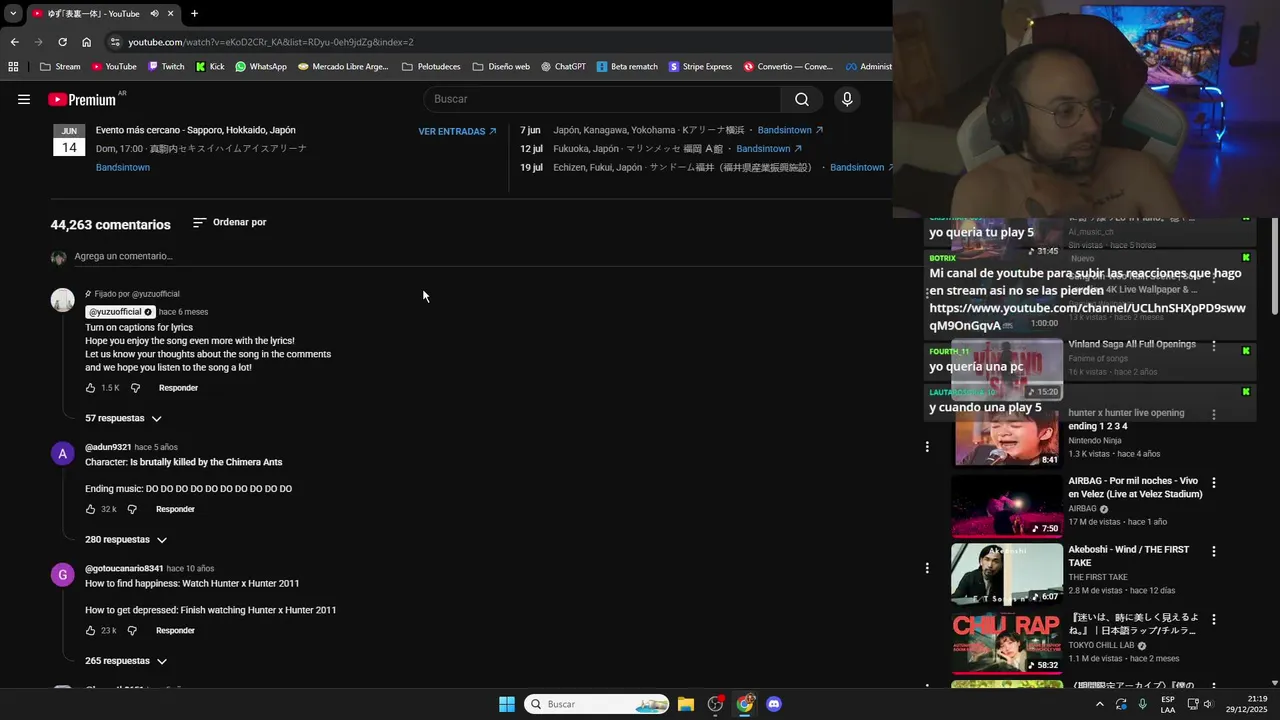Click the YouTube Premium logo
Screen dimensions: 1280x720
pyautogui.click(x=82, y=99)
